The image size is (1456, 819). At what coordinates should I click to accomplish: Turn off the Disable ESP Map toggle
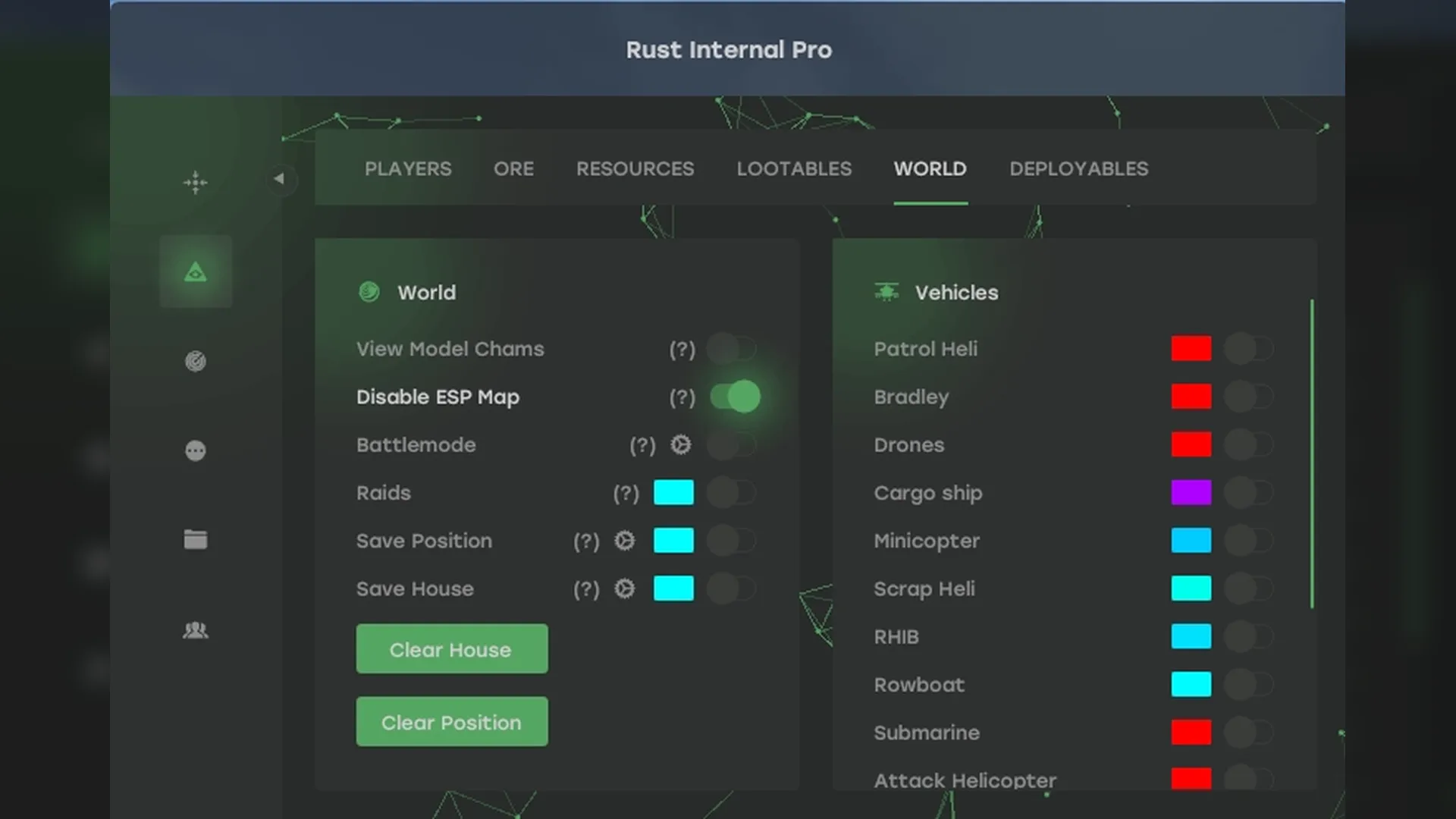[x=734, y=397]
